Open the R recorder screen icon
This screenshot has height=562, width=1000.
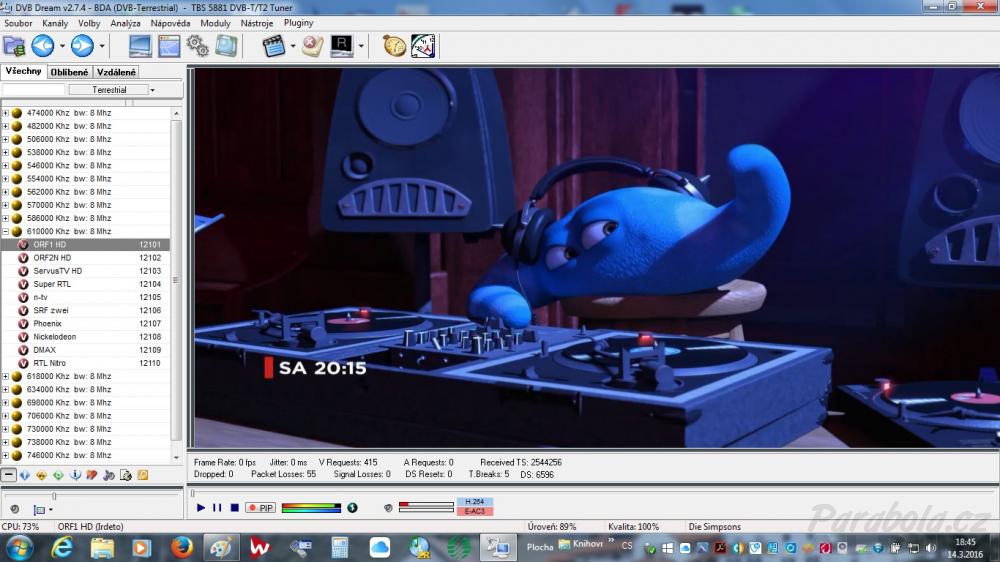[342, 46]
